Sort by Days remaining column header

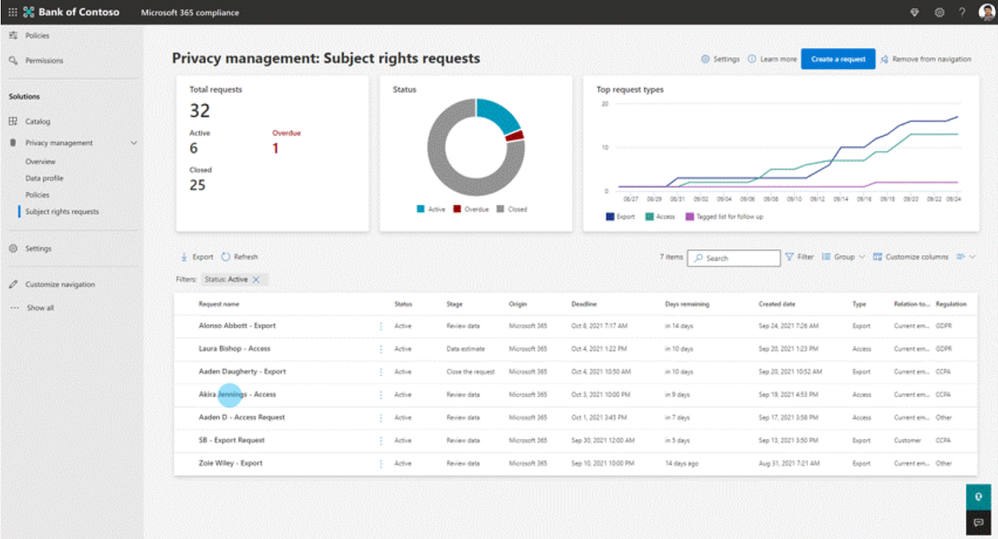pos(687,304)
